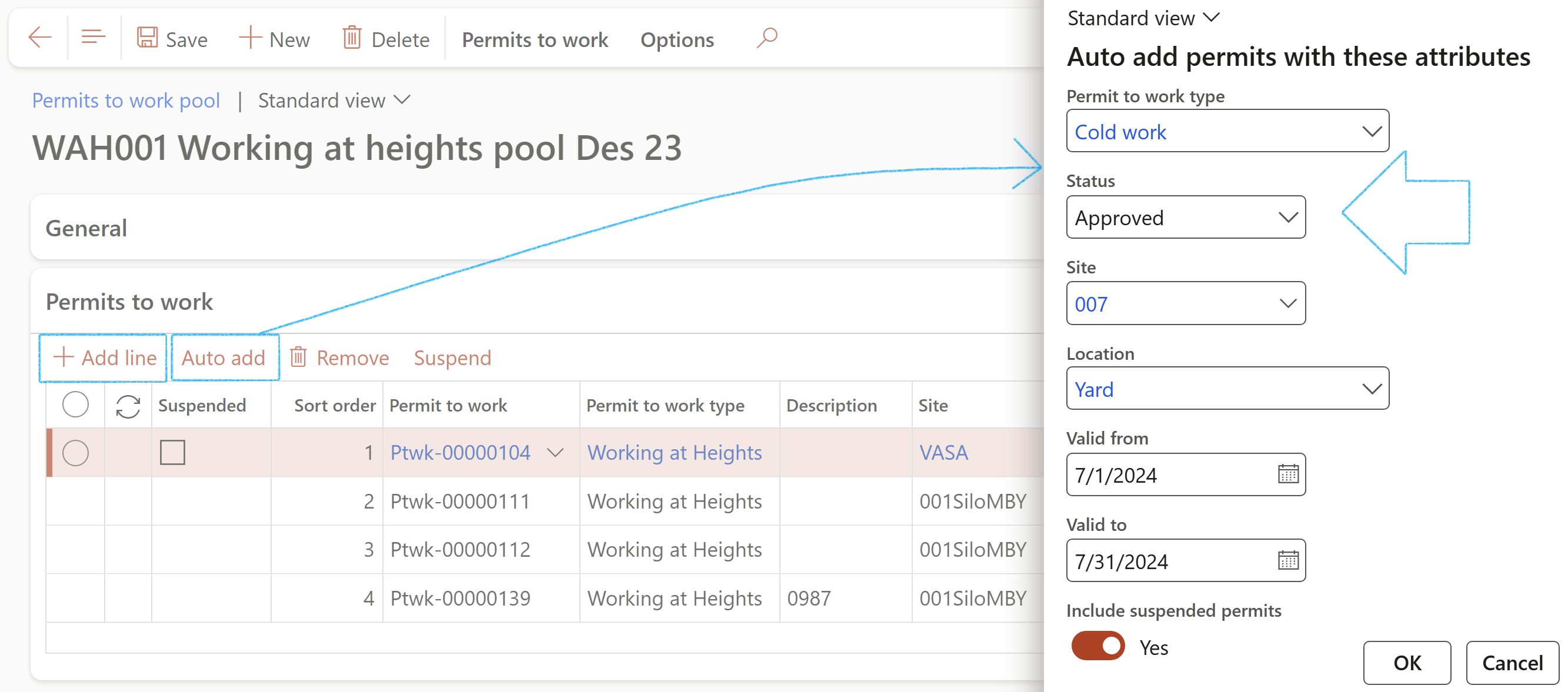Select all rows with header circle
The width and height of the screenshot is (1568, 692).
(x=75, y=404)
